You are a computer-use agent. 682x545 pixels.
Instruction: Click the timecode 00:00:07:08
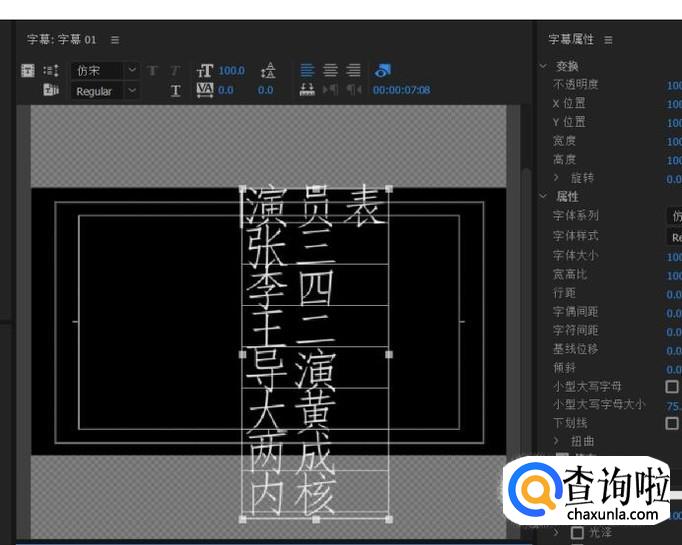point(401,90)
